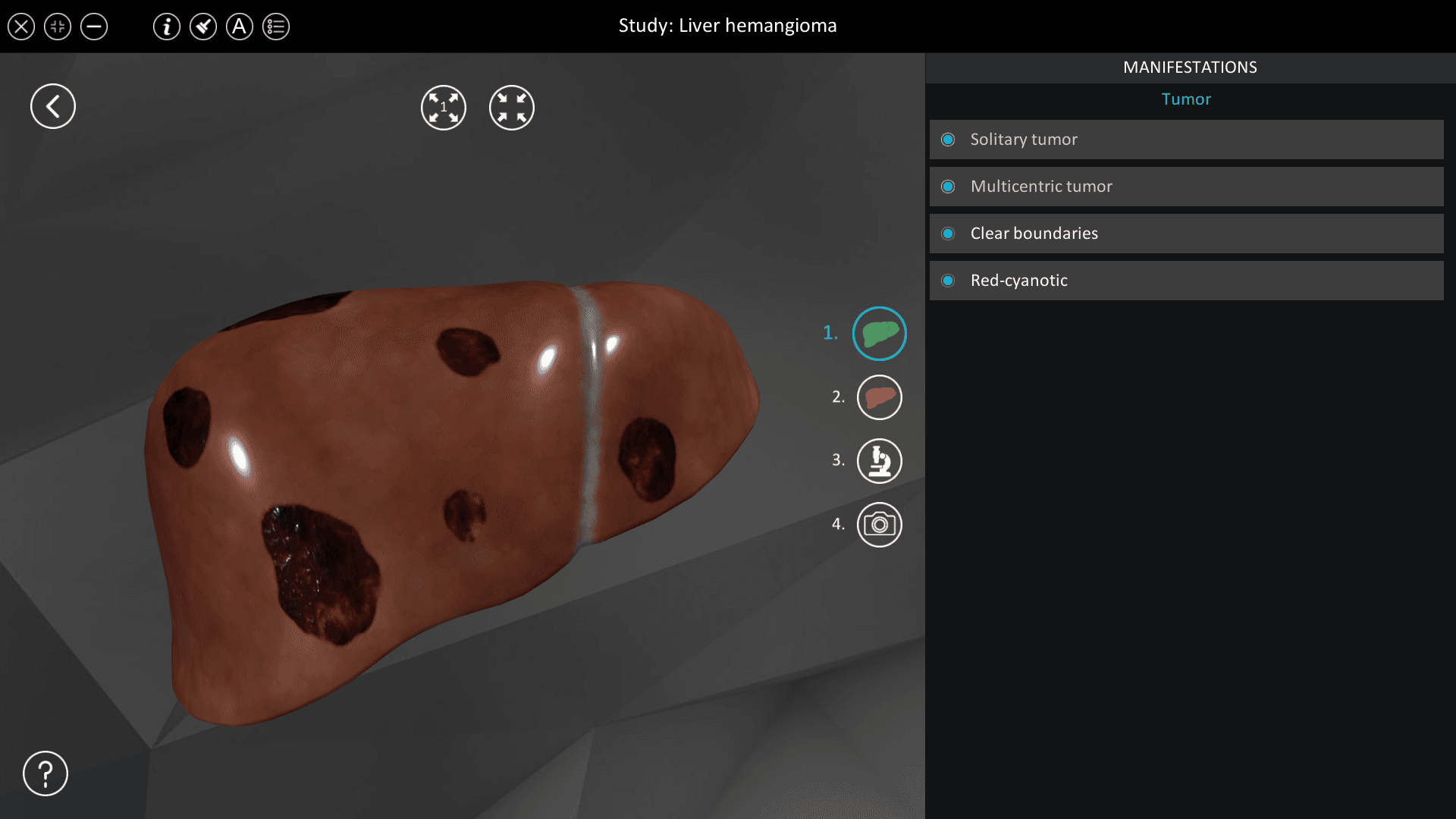Viewport: 1456px width, 819px height.
Task: Open help with the question mark icon
Action: (x=45, y=773)
